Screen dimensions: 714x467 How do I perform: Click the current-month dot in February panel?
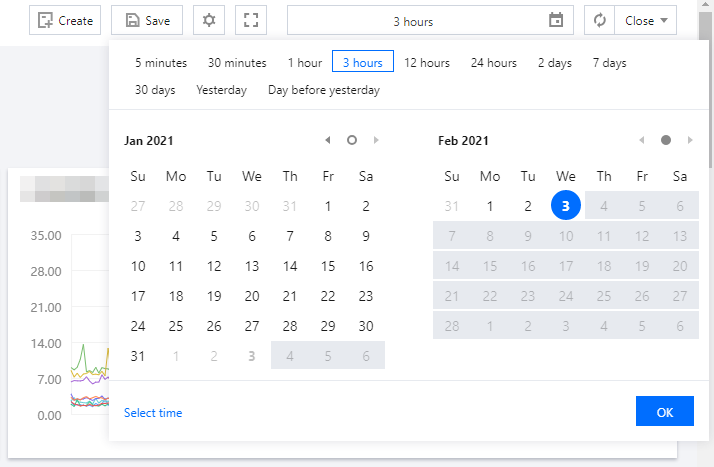[666, 141]
